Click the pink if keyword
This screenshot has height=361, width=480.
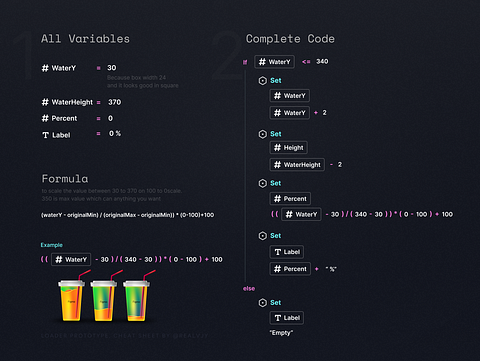[x=245, y=62]
